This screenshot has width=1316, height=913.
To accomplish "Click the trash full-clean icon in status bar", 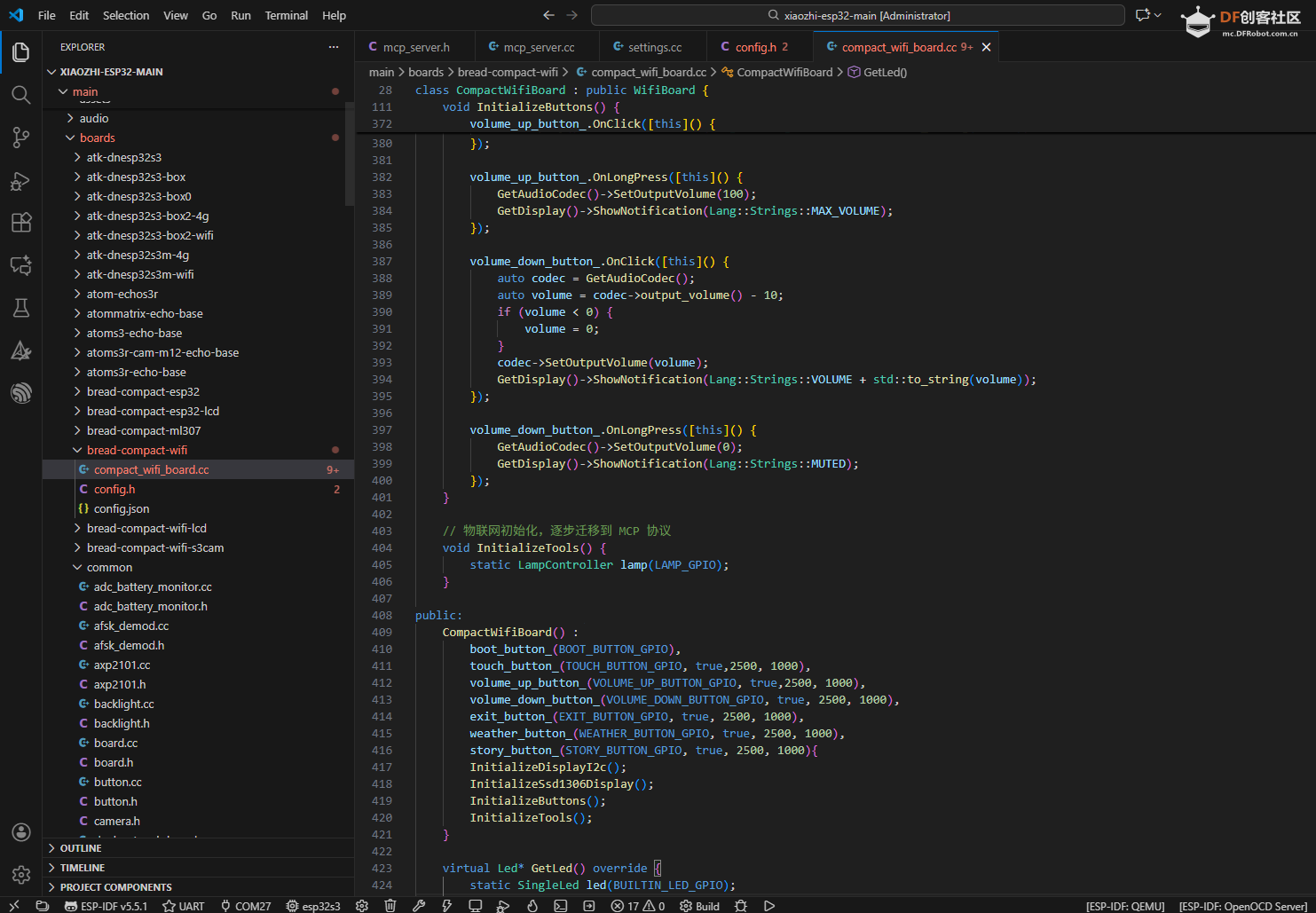I will 390,906.
